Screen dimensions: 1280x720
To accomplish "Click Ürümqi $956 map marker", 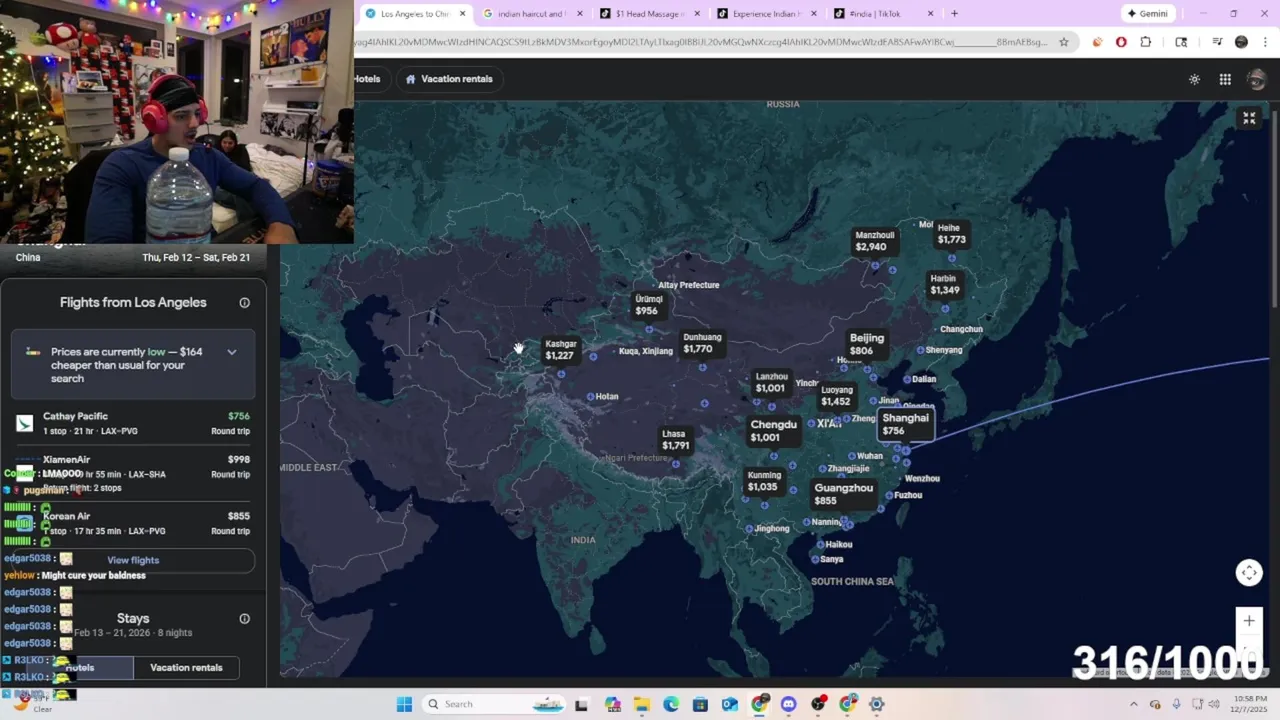I will click(648, 304).
